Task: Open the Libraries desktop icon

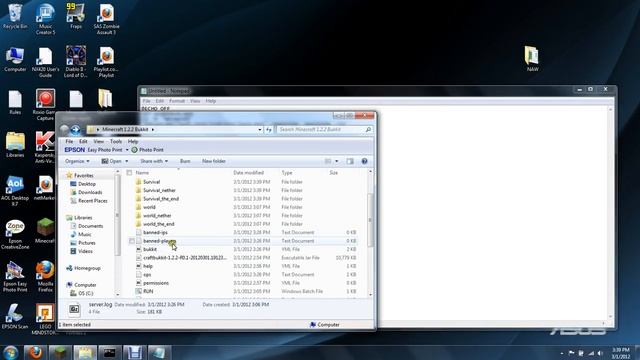Action: coord(15,145)
